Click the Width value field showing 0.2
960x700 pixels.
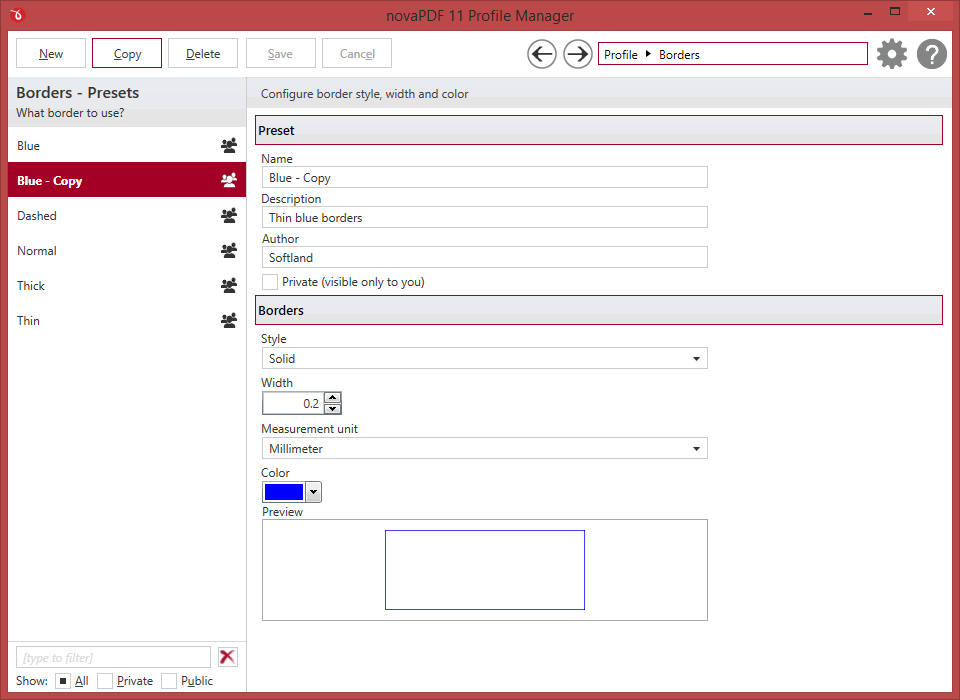click(x=293, y=404)
